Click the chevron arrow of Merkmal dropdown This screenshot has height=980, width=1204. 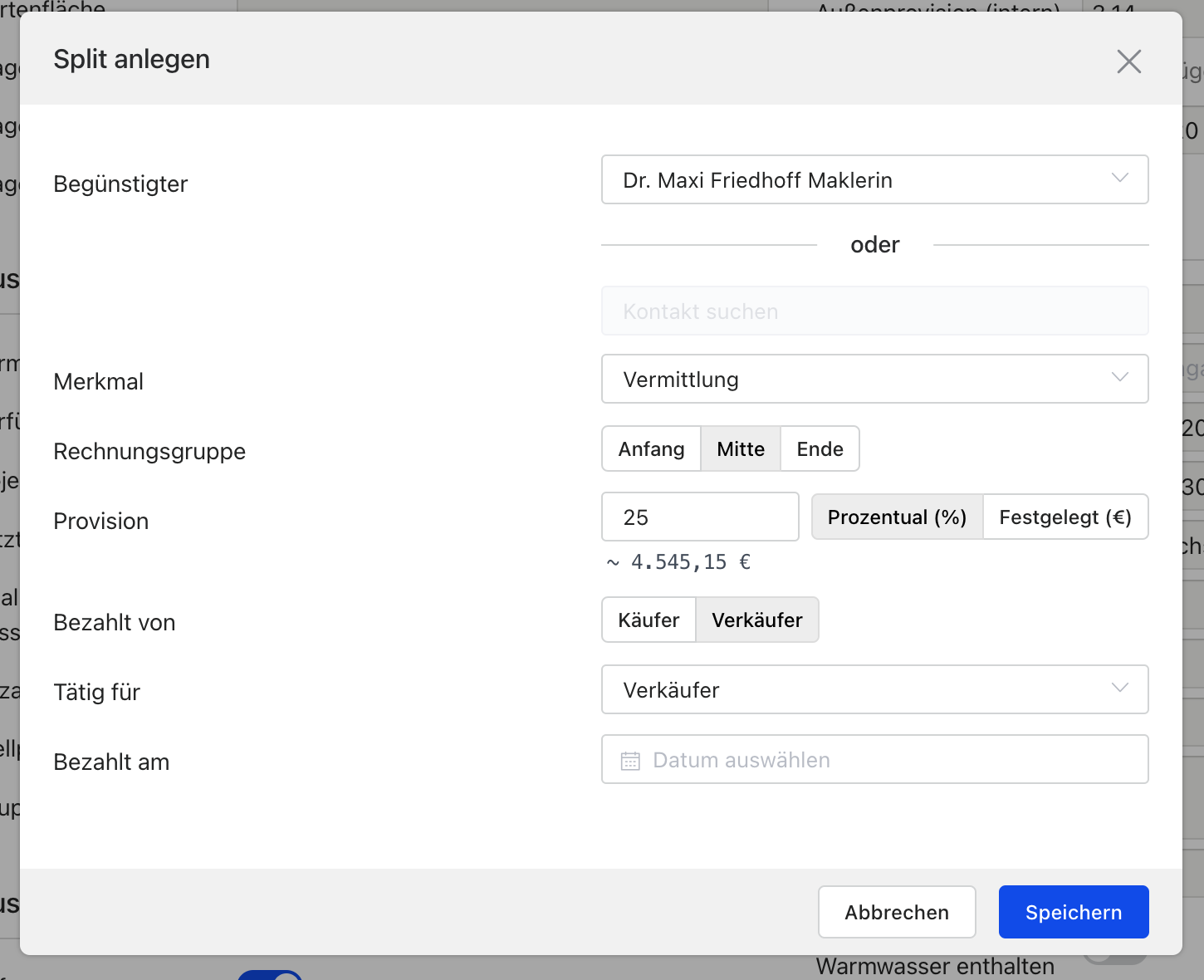[1120, 377]
